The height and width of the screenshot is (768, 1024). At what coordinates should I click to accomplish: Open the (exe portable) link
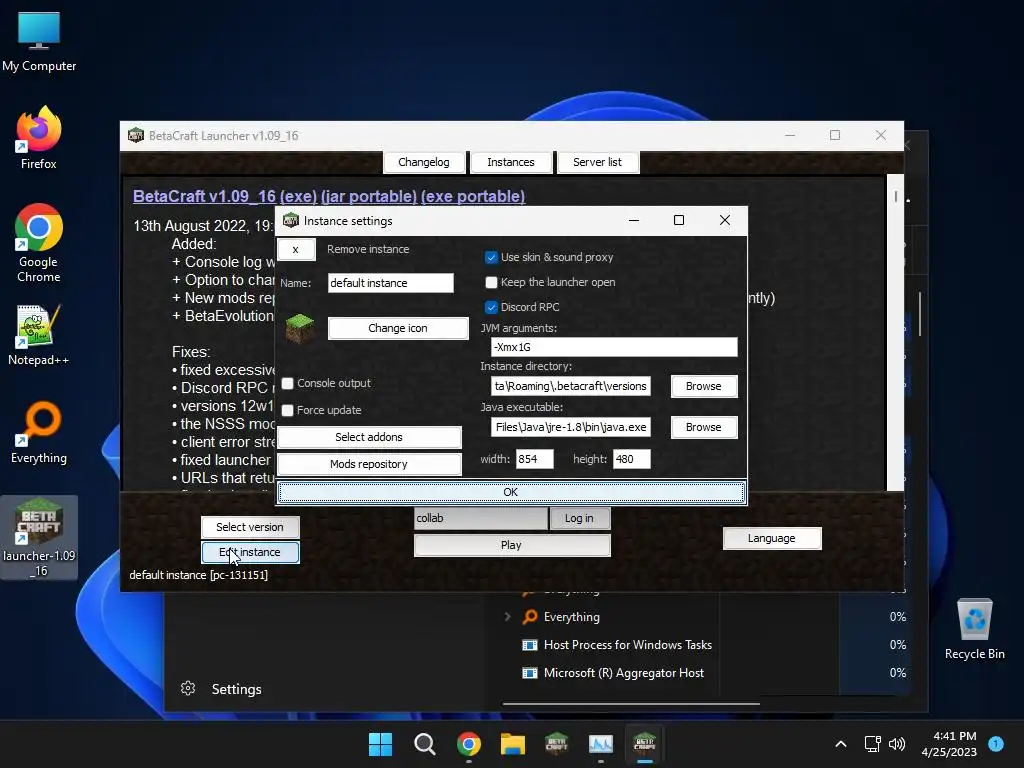[x=473, y=197]
